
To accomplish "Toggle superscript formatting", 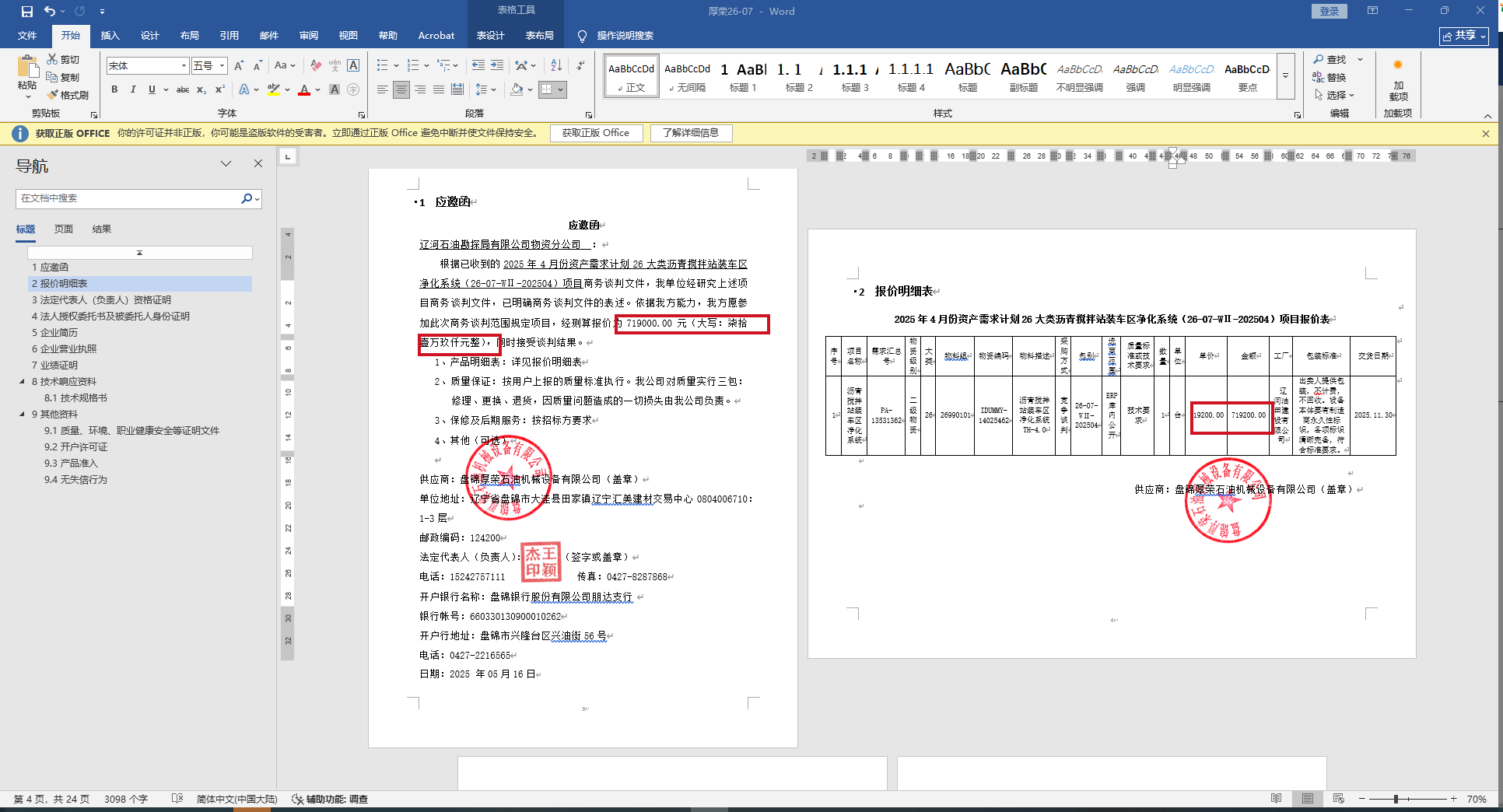I will click(220, 89).
